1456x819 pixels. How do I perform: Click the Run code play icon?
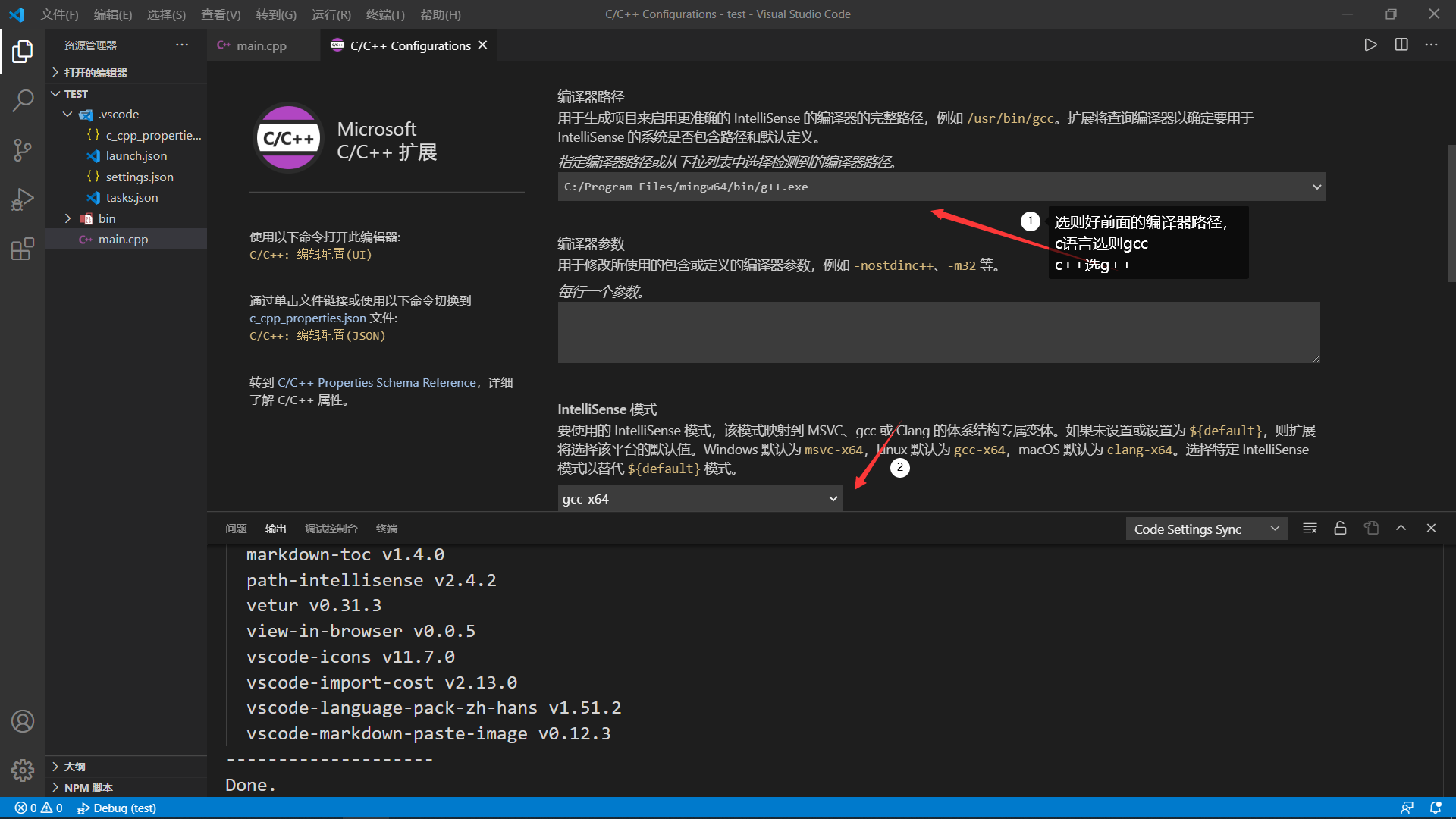tap(1370, 45)
